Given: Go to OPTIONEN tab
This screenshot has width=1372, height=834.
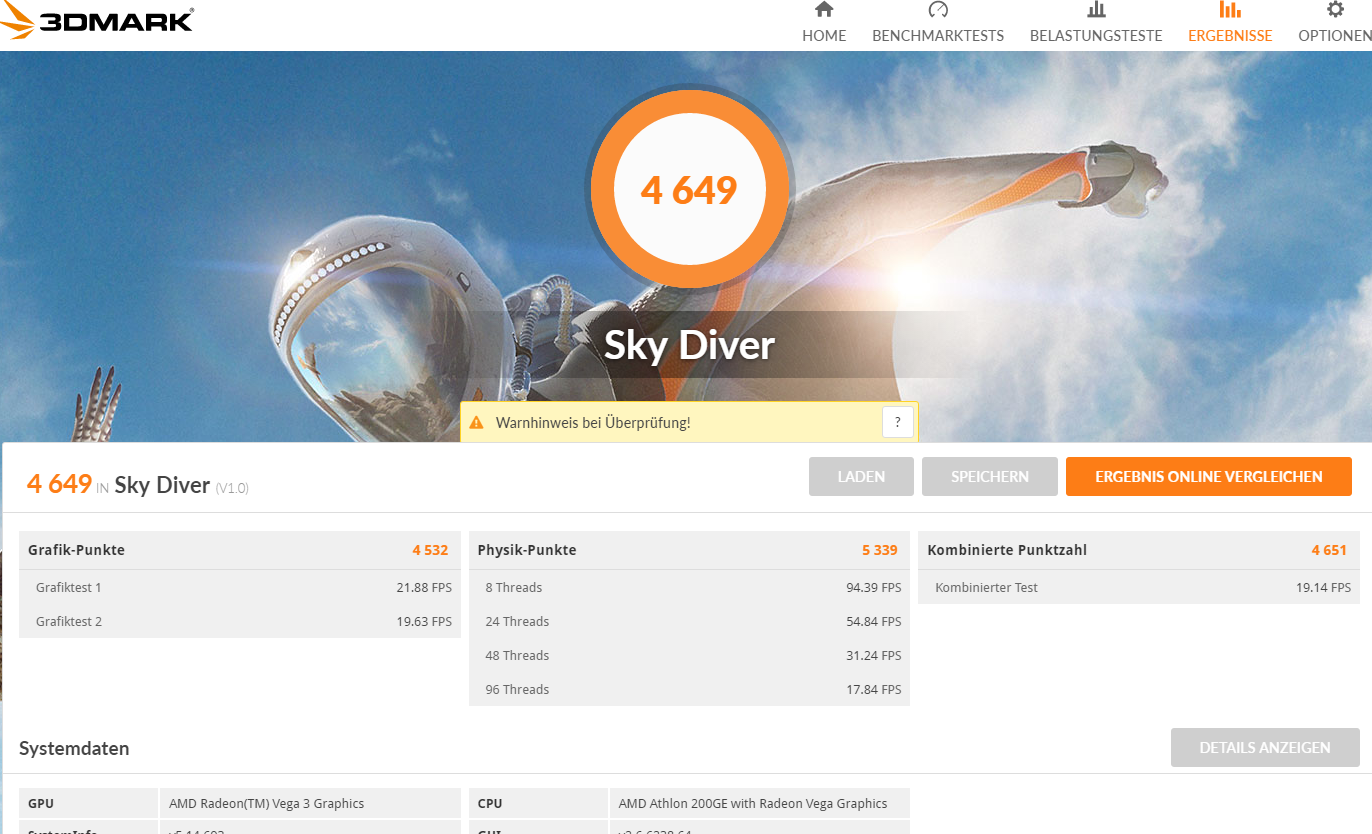Looking at the screenshot, I should coord(1335,35).
